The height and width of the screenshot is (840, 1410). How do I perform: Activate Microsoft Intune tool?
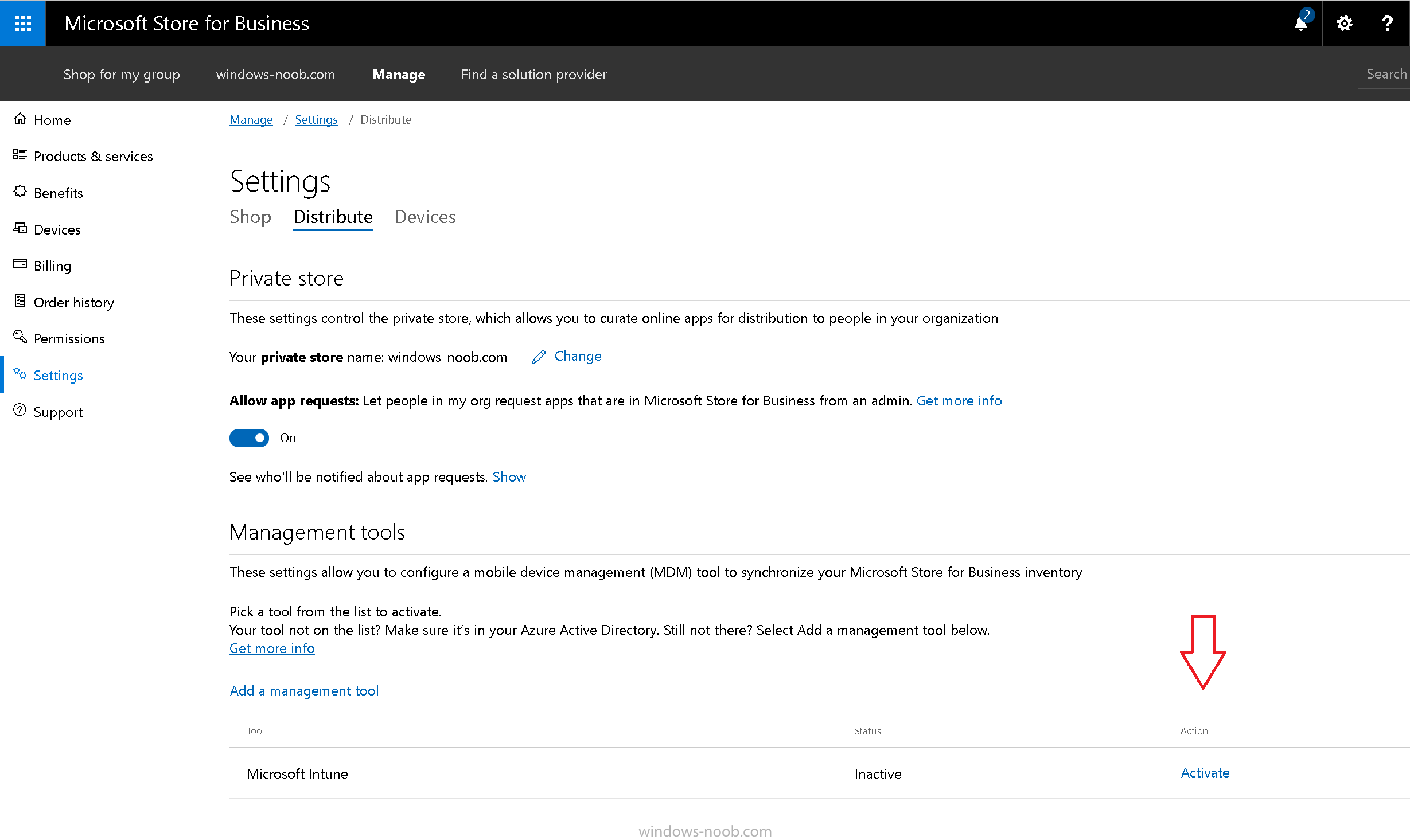pyautogui.click(x=1205, y=773)
